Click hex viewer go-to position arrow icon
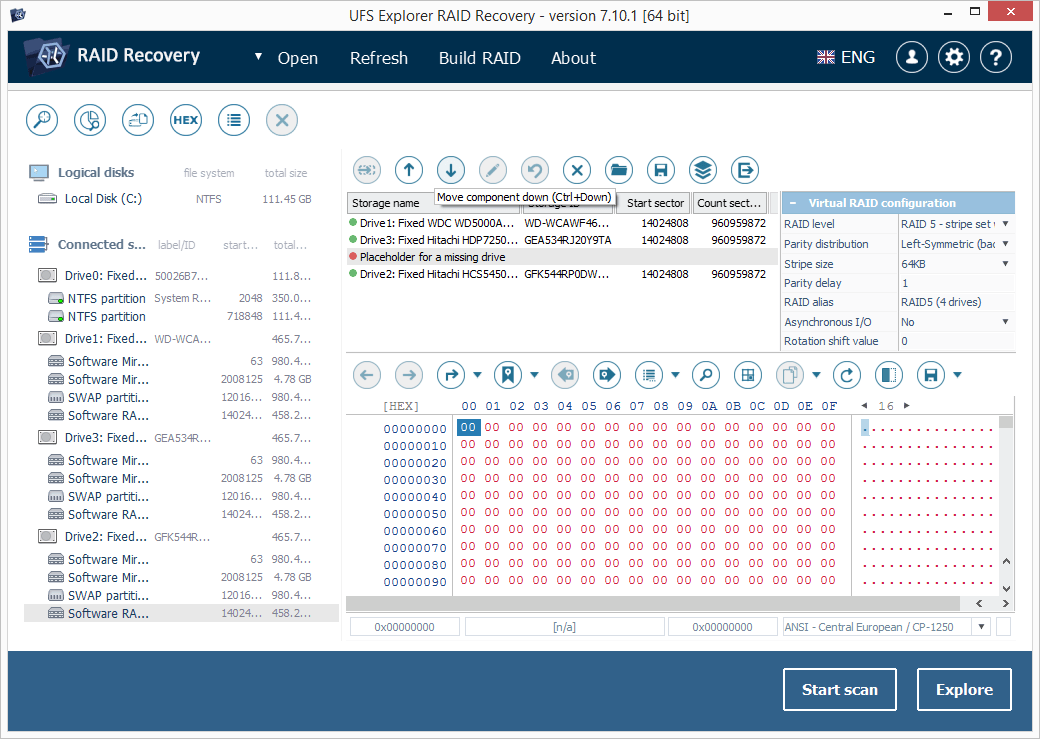Image resolution: width=1040 pixels, height=739 pixels. [x=451, y=375]
